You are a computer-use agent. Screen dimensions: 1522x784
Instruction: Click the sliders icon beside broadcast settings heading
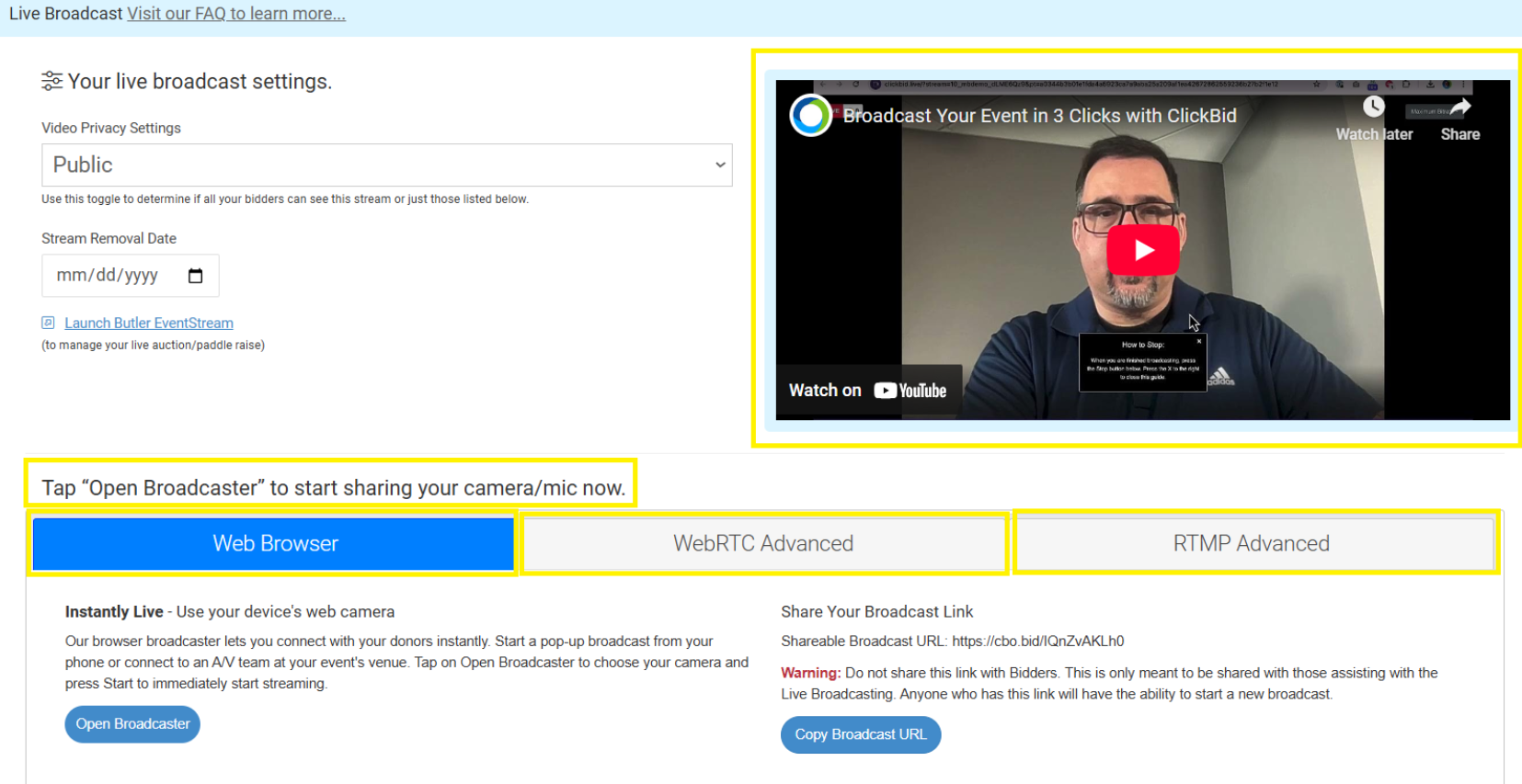[x=51, y=81]
